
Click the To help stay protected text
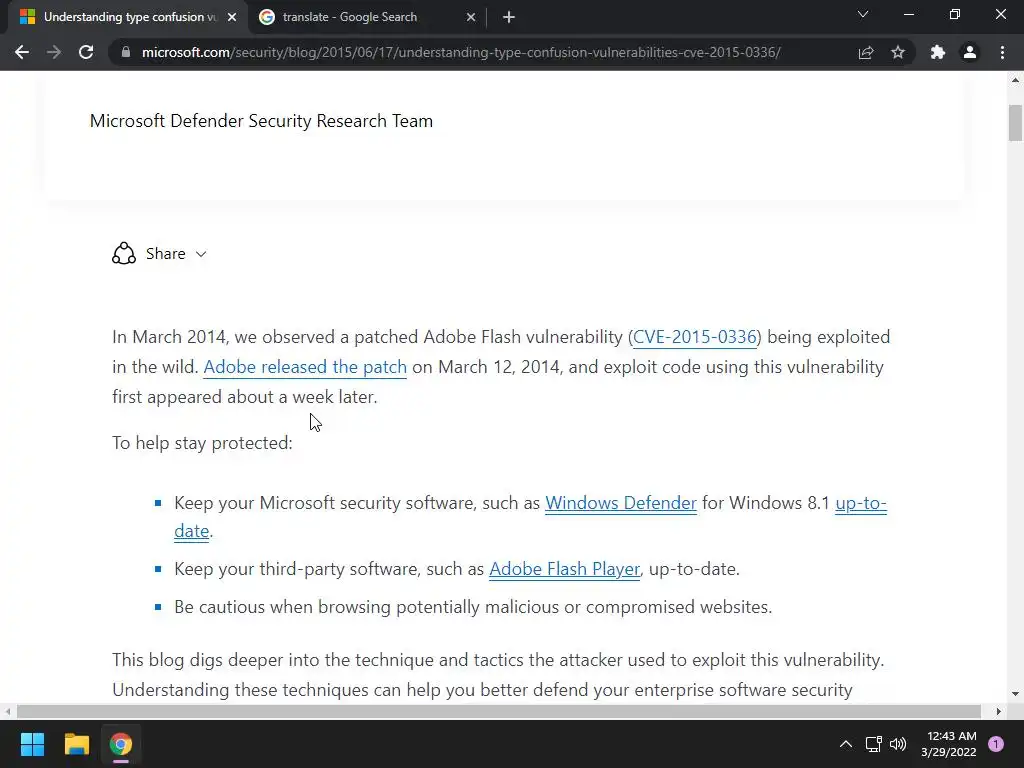pyautogui.click(x=202, y=443)
